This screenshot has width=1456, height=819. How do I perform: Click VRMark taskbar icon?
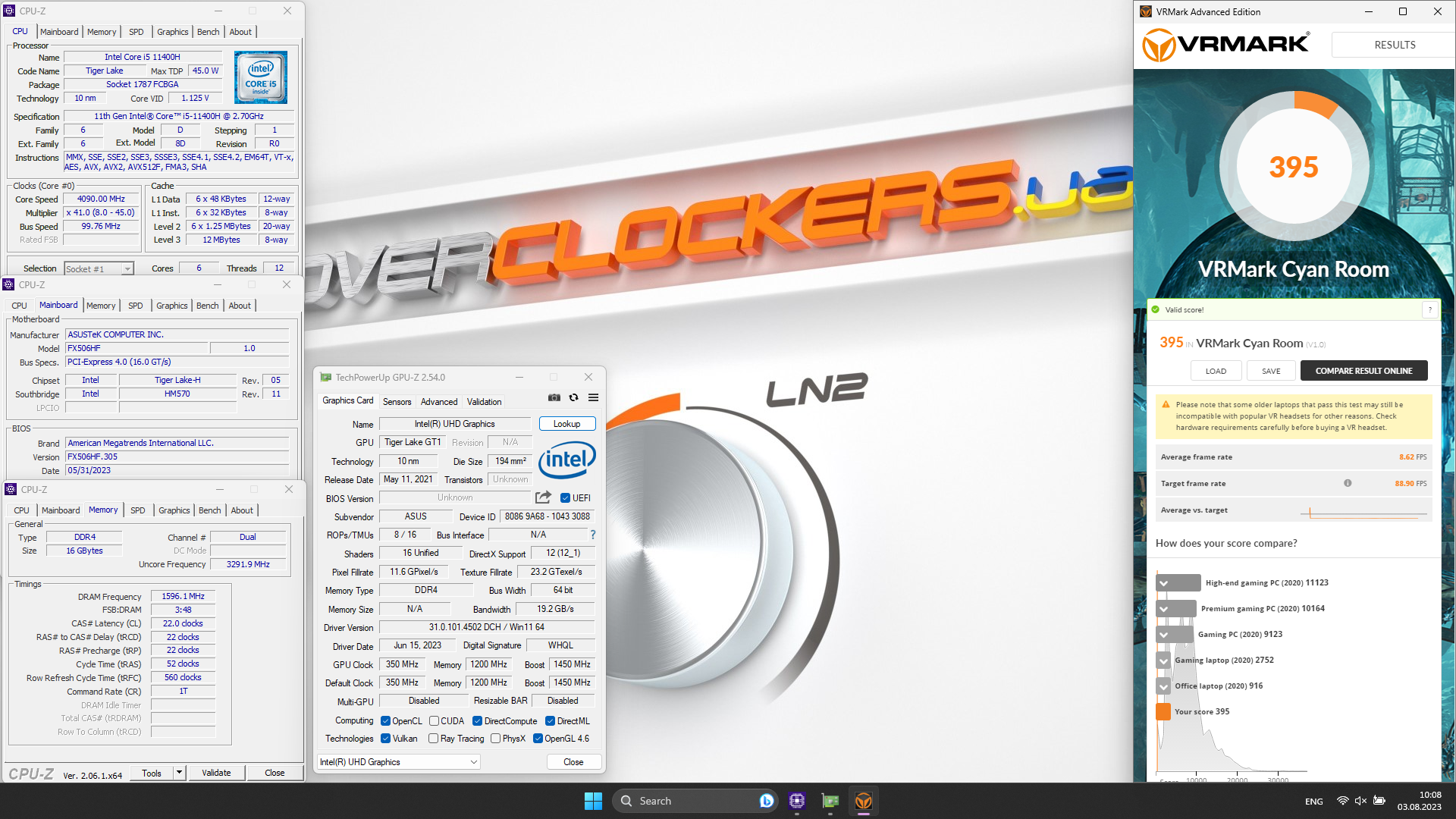click(864, 801)
